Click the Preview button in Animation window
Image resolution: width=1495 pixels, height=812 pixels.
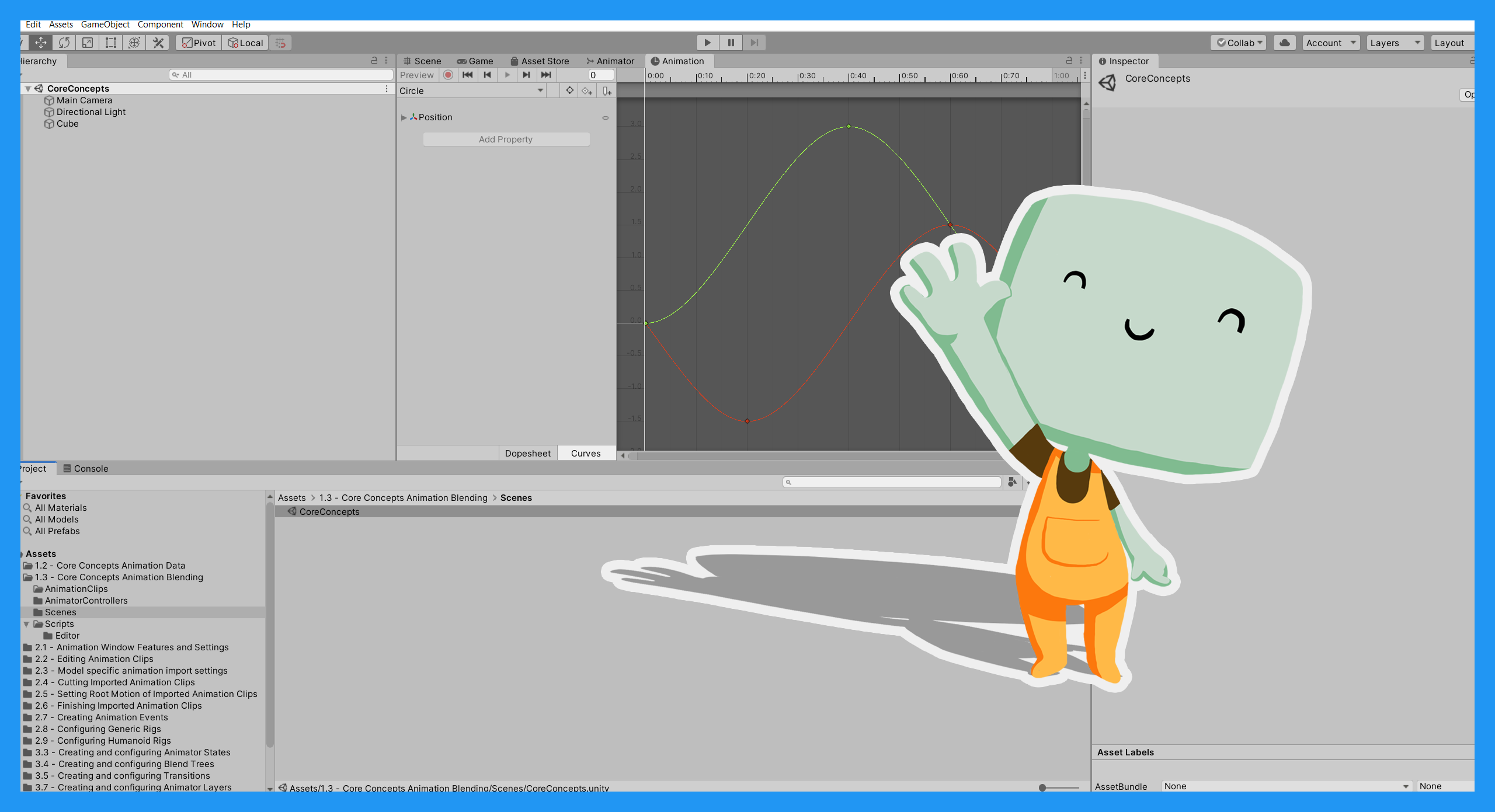click(417, 75)
